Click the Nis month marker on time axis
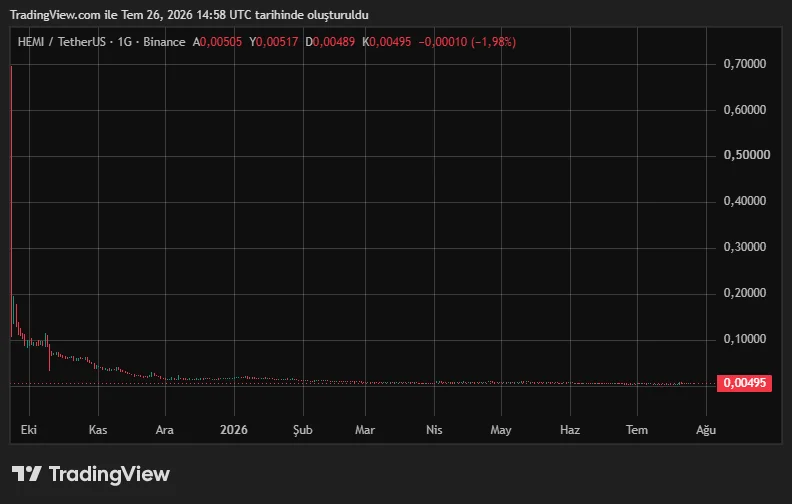Viewport: 792px width, 504px height. (434, 430)
